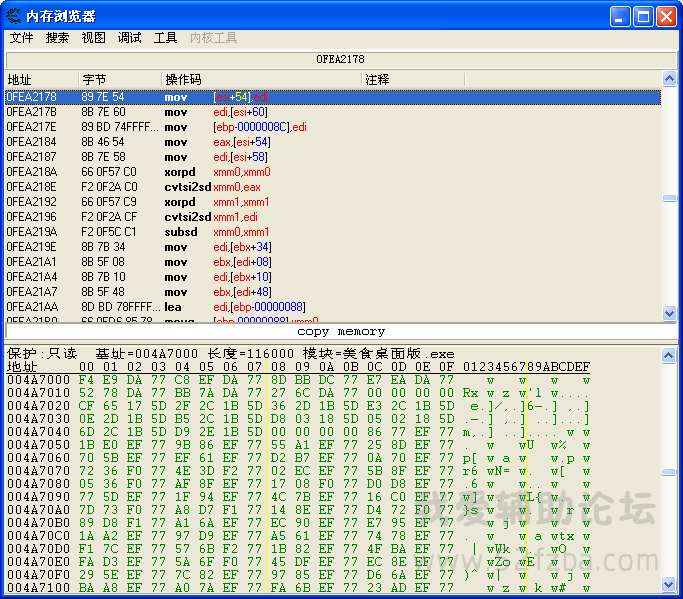Viewport: 683px width, 599px height.
Task: Click ASCII text Rx in row 004A7010
Action: 470,393
